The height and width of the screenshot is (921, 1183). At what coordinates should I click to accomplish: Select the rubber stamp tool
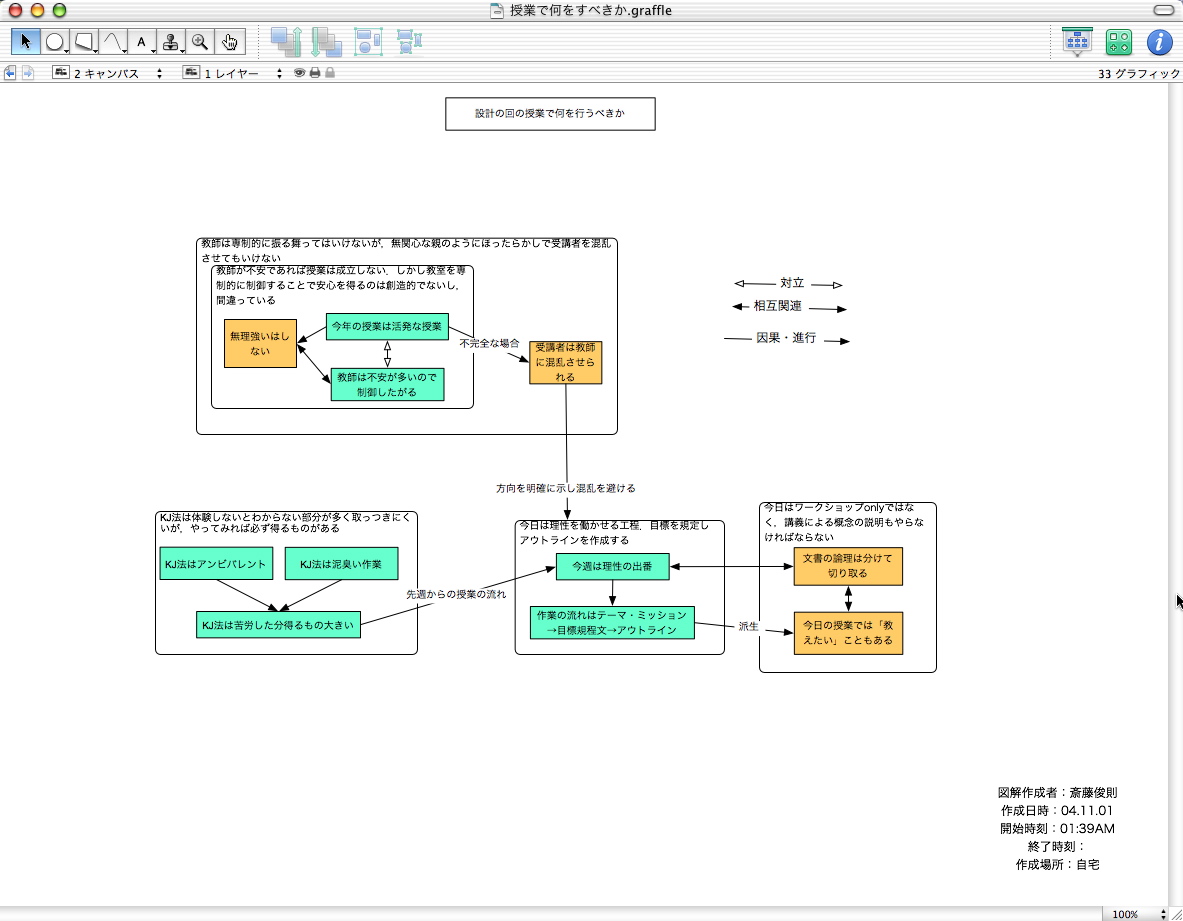pyautogui.click(x=171, y=42)
